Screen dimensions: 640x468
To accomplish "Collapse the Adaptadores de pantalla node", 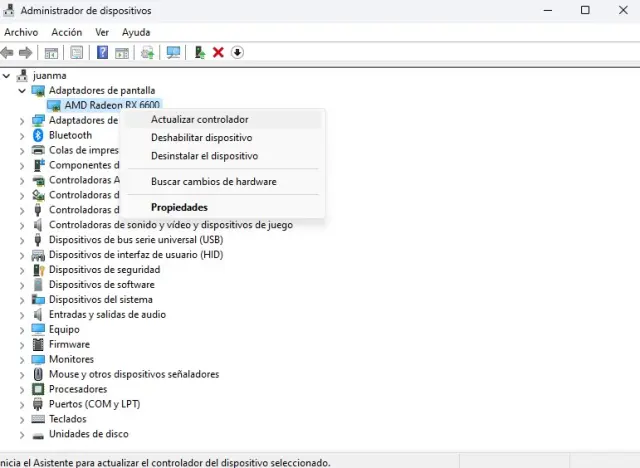I will tap(23, 90).
